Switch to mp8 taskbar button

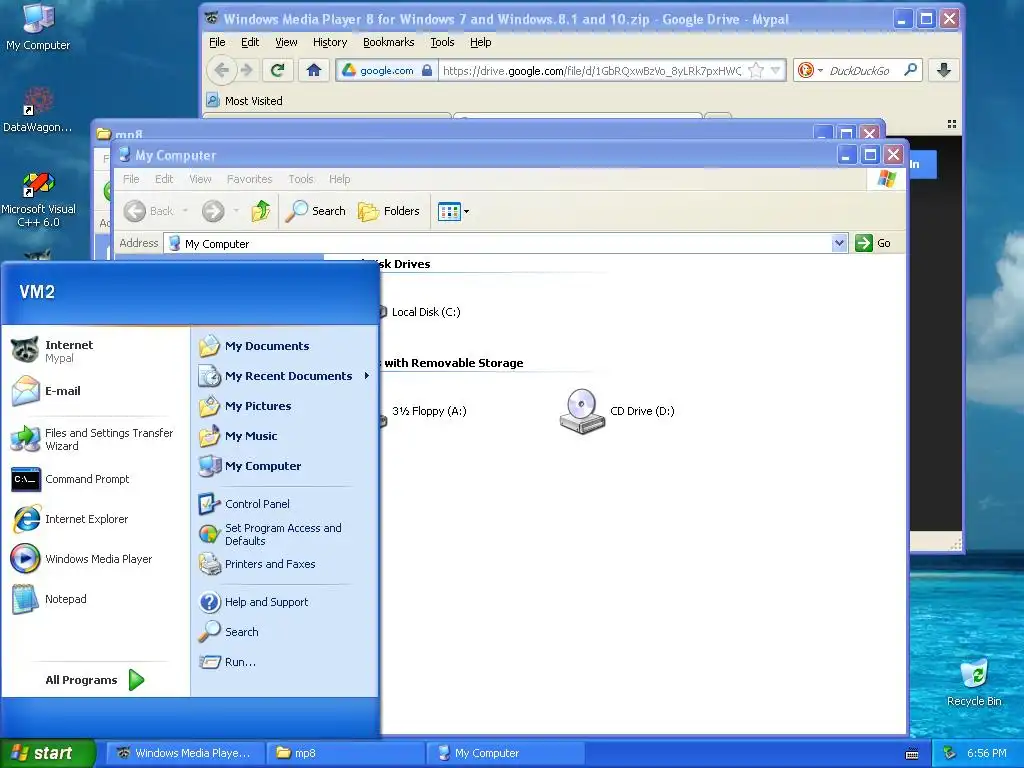click(346, 753)
